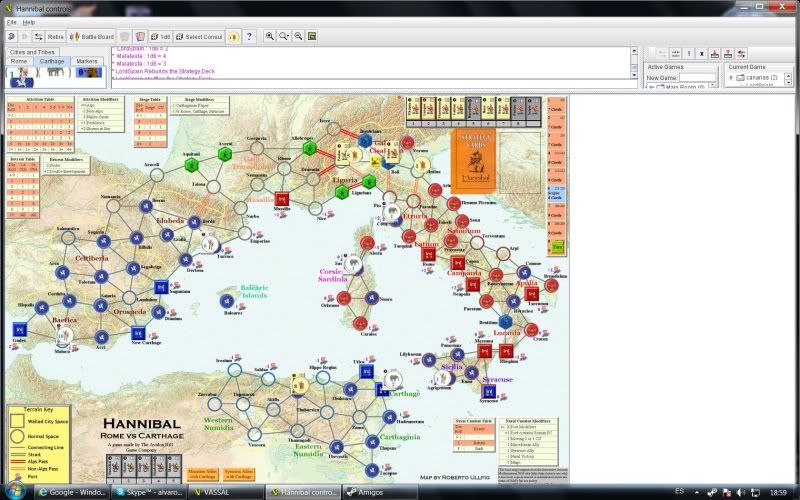Viewport: 800px width, 500px height.
Task: Switch to the Rome pieces tab
Action: [19, 61]
